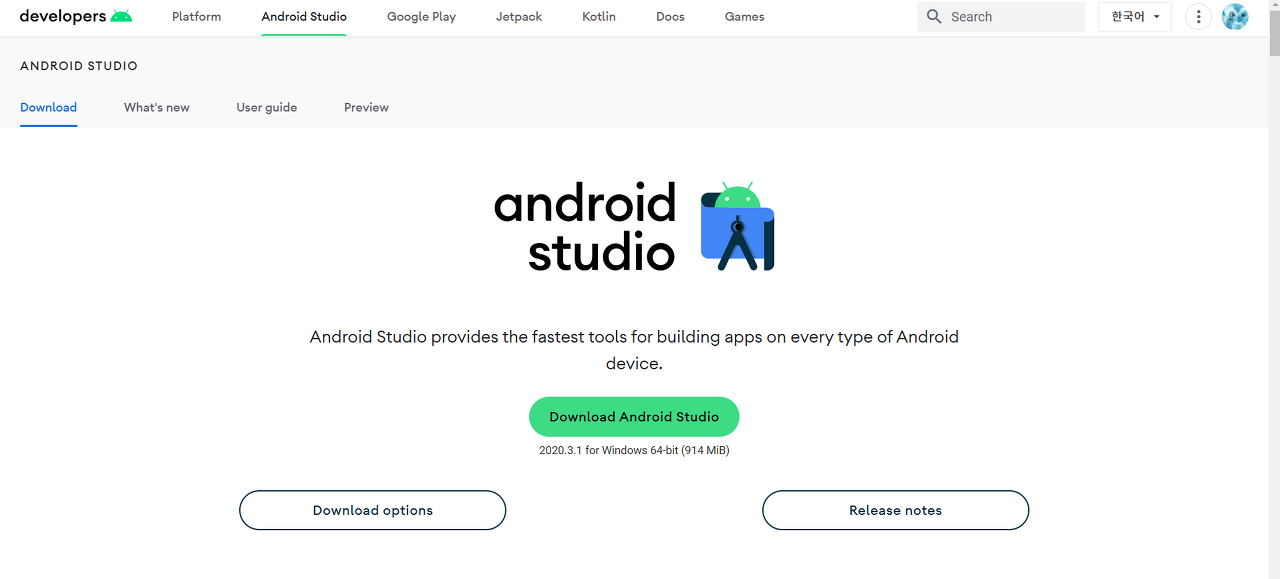This screenshot has width=1280, height=579.
Task: Click the Download Android Studio button
Action: coord(634,417)
